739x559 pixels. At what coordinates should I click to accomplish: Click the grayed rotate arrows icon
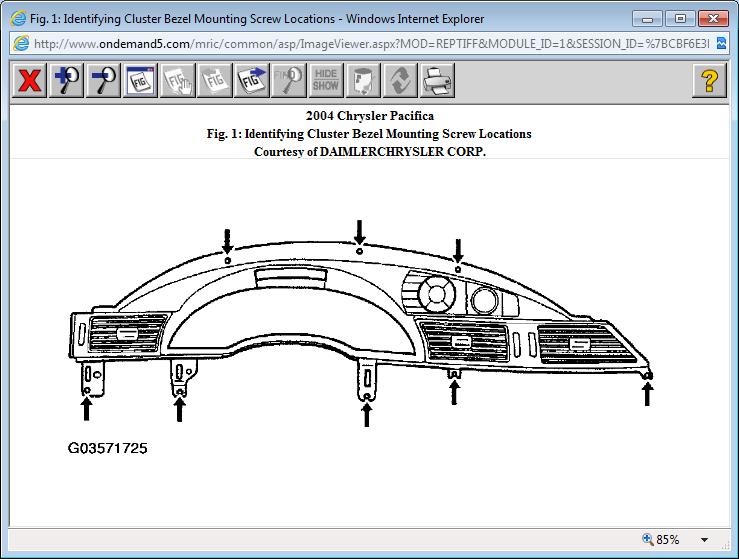[400, 80]
